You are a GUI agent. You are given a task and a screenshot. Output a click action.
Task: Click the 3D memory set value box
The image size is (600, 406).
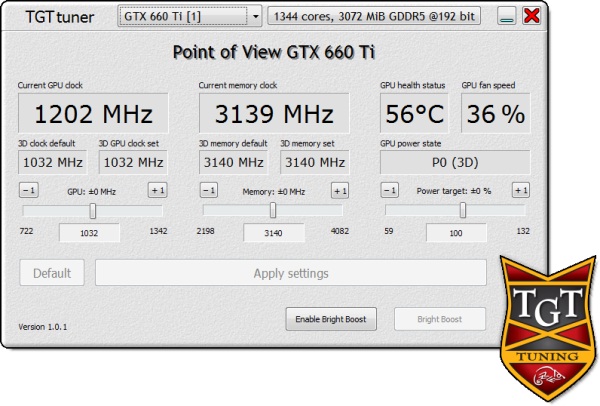pyautogui.click(x=315, y=162)
